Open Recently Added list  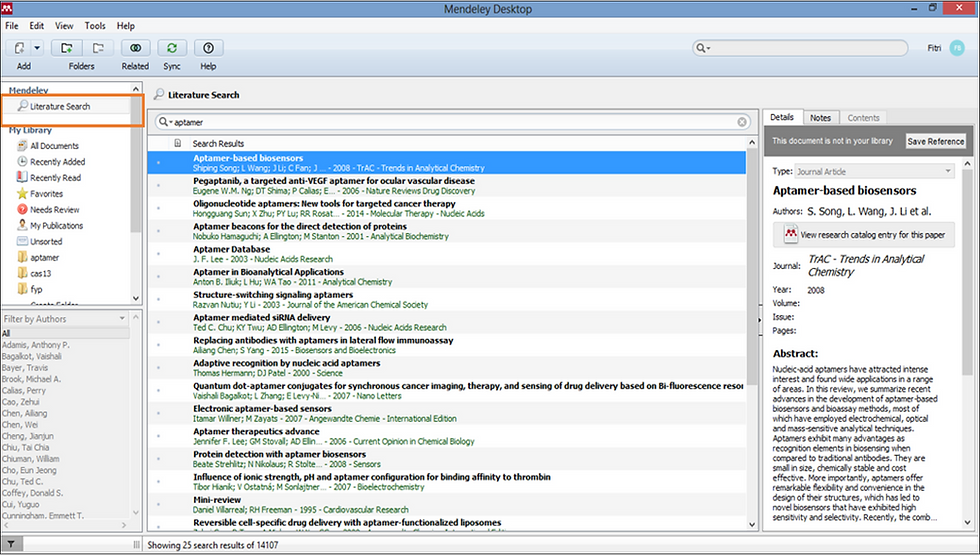[x=58, y=162]
